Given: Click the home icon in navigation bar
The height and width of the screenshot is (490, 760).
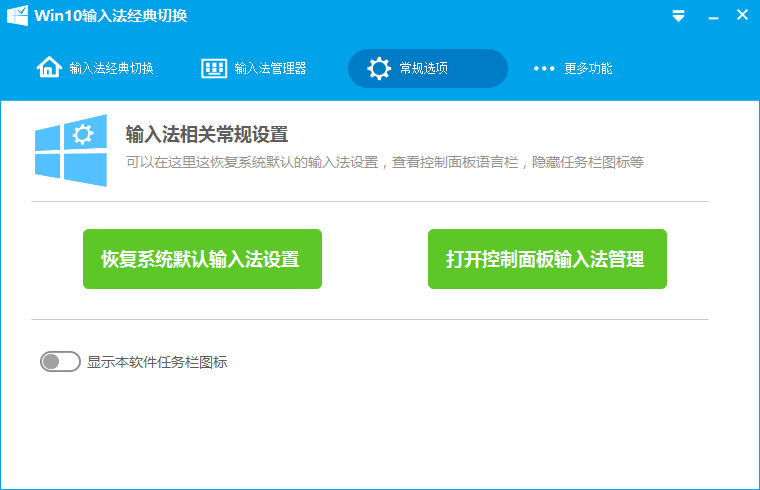Looking at the screenshot, I should click(x=49, y=67).
